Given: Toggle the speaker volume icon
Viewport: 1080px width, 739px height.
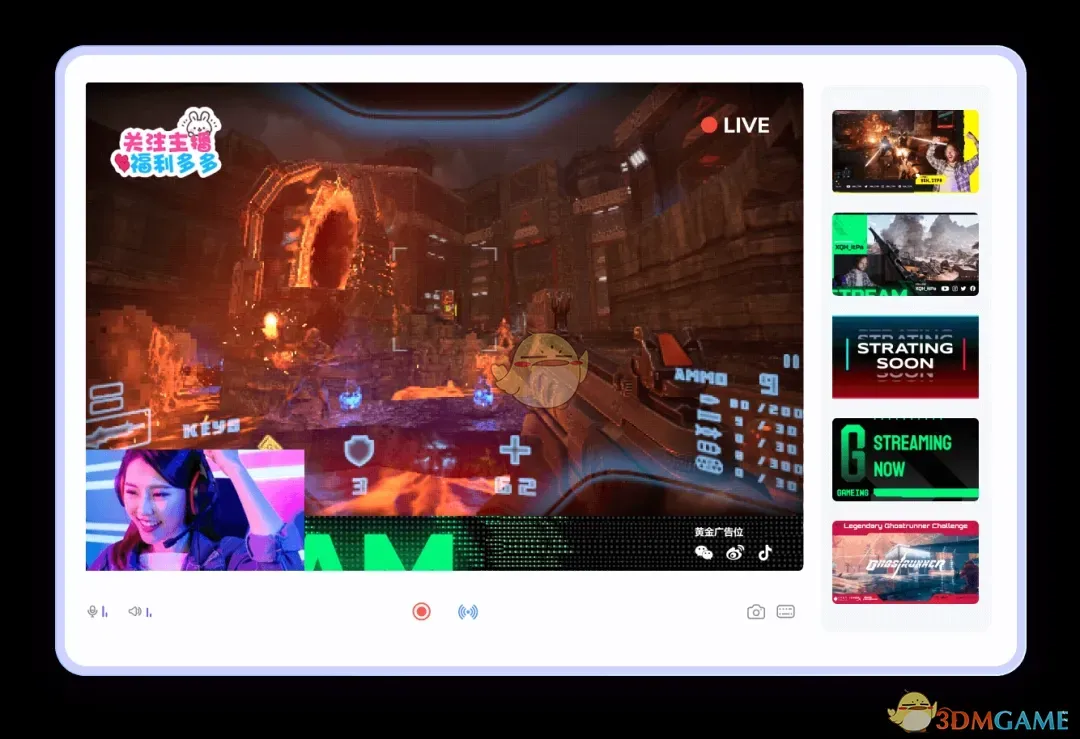Looking at the screenshot, I should coord(134,611).
